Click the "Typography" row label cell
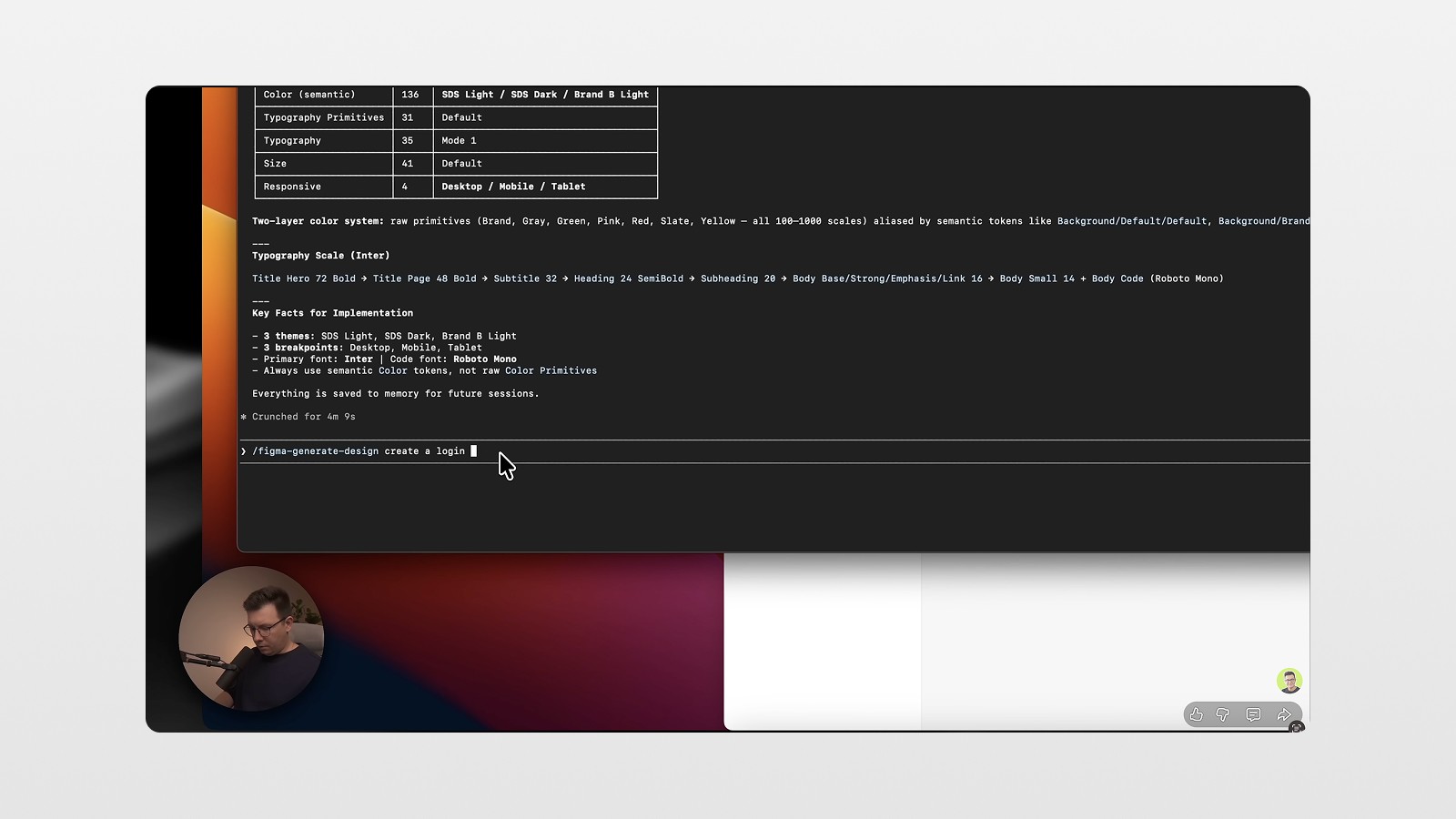The image size is (1456, 819). tap(324, 141)
